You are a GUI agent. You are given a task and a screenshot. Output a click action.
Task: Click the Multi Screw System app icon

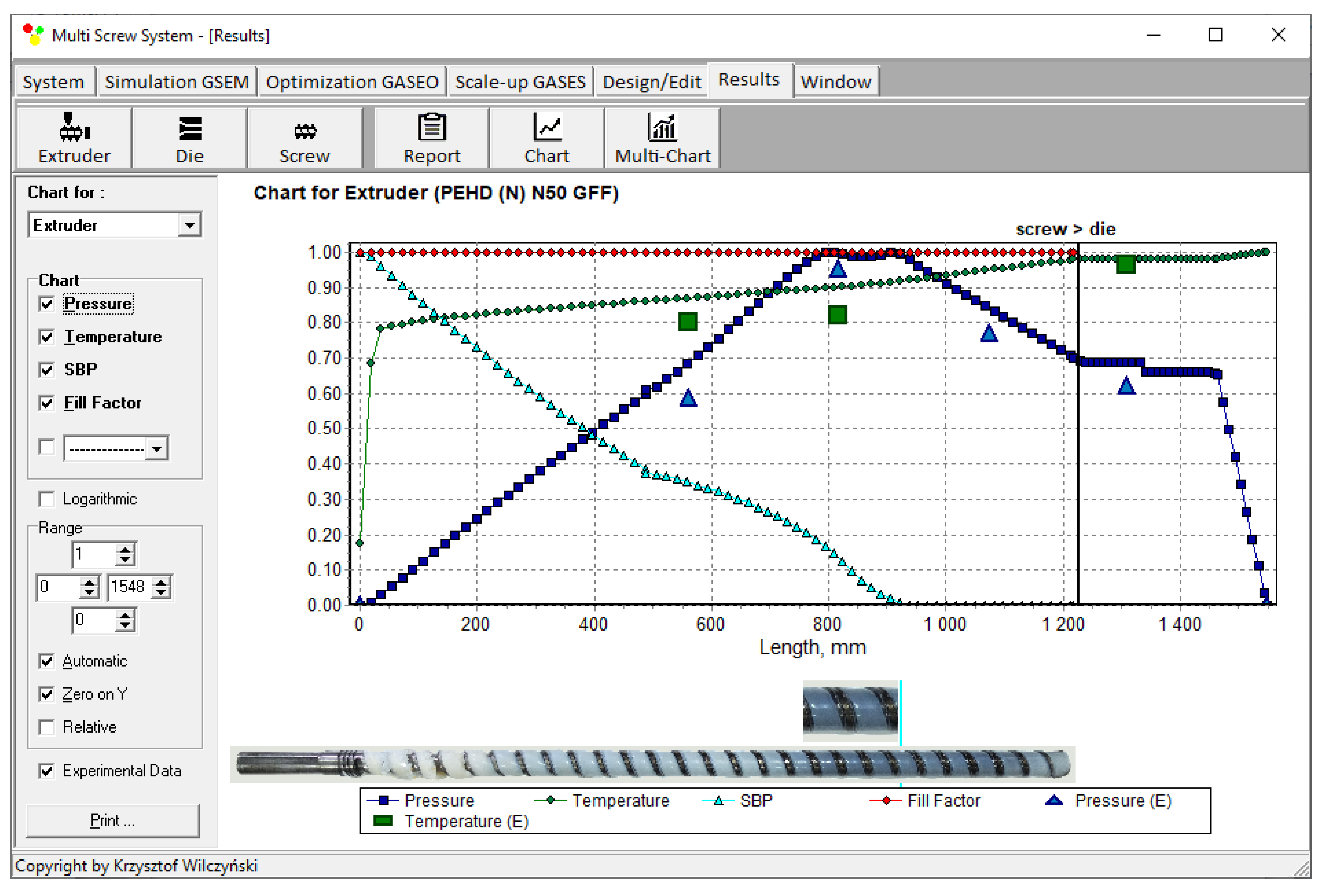pos(33,35)
